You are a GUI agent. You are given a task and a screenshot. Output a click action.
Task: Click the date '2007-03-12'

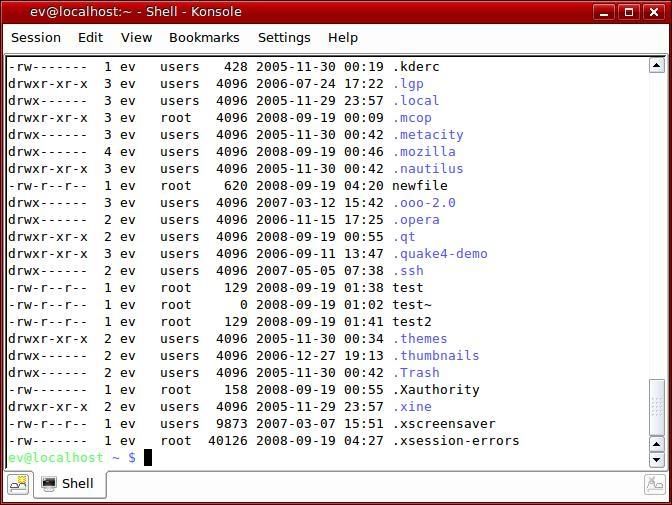pyautogui.click(x=296, y=203)
